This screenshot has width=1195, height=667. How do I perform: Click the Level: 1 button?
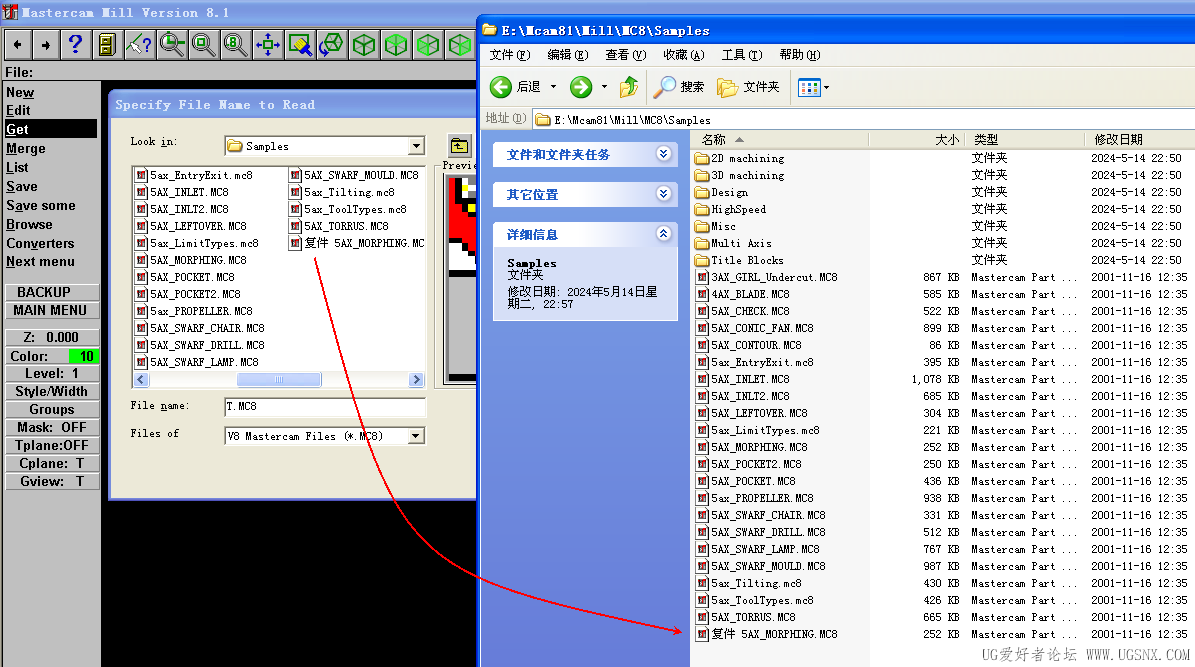click(52, 374)
